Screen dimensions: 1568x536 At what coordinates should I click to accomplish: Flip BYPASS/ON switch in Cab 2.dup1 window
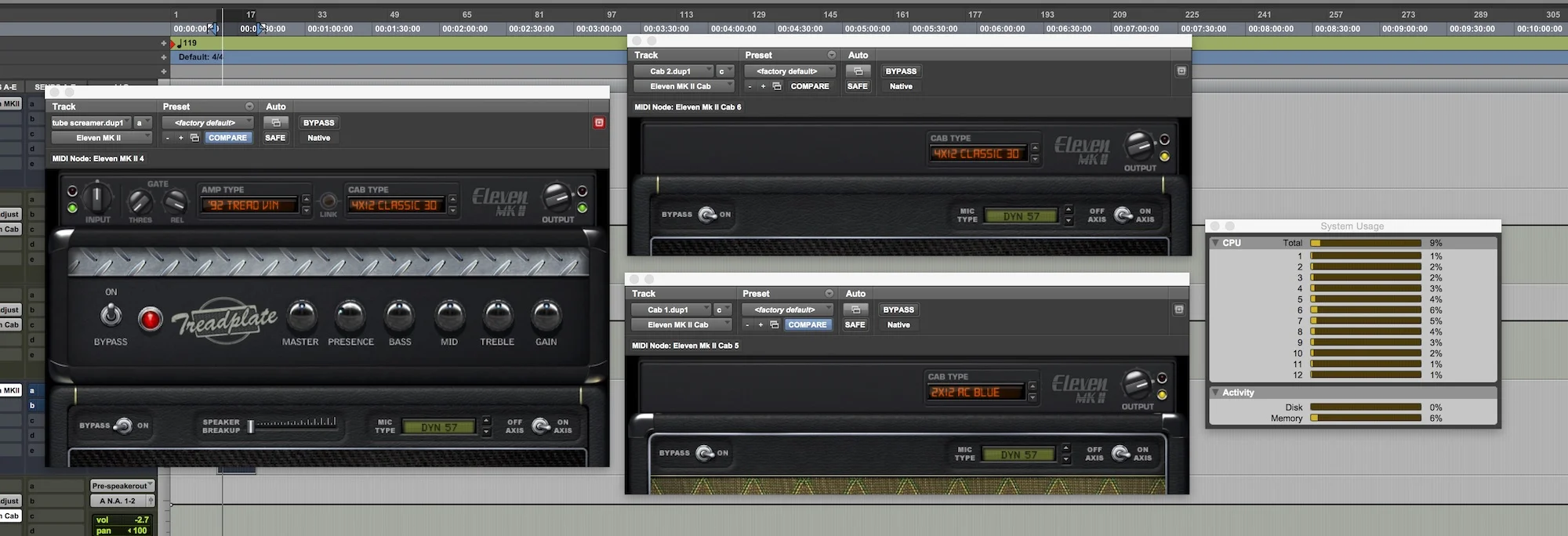(707, 214)
